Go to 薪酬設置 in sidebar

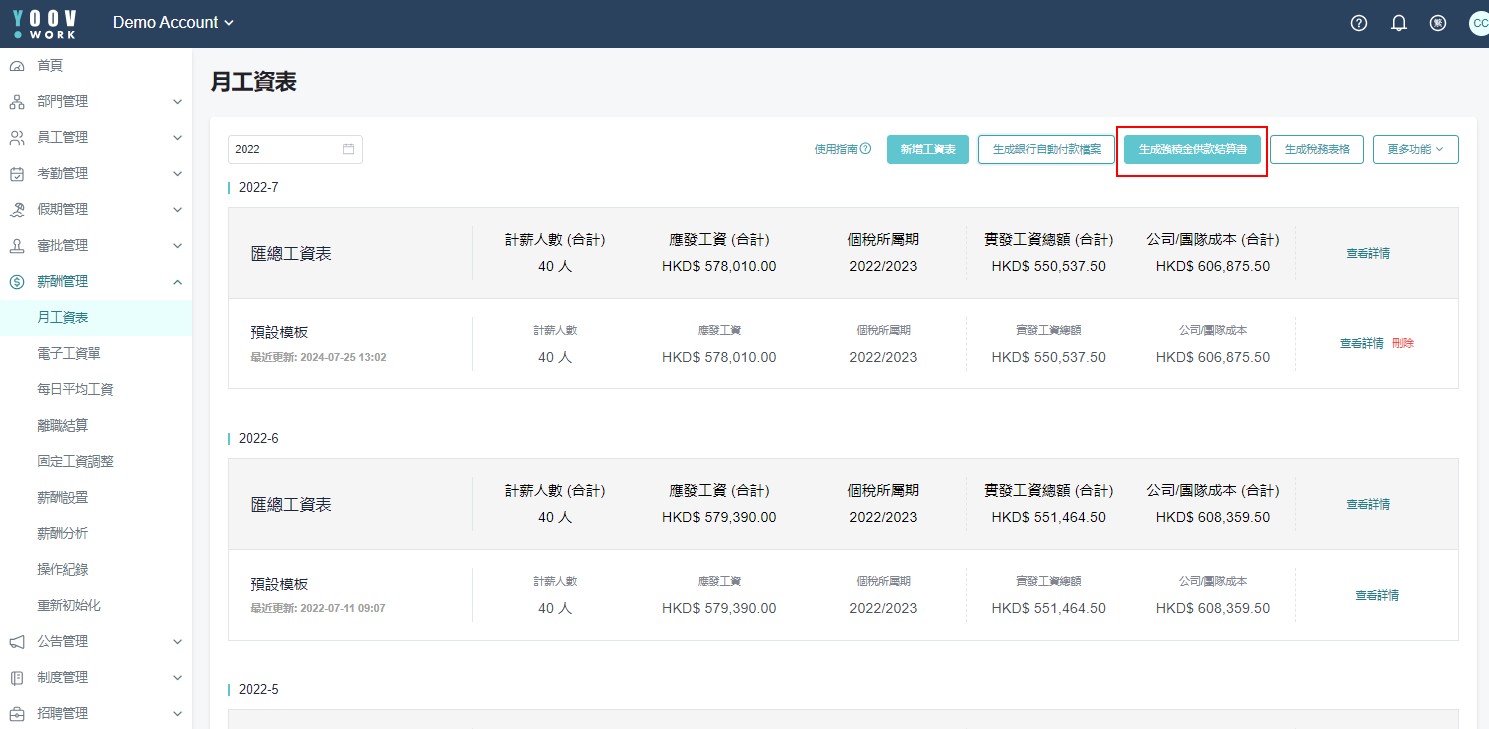tap(62, 497)
